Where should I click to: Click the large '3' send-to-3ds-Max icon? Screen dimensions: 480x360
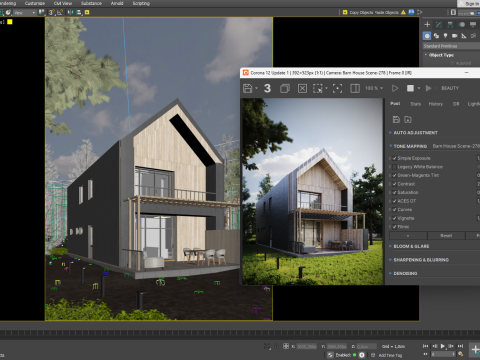(x=267, y=88)
